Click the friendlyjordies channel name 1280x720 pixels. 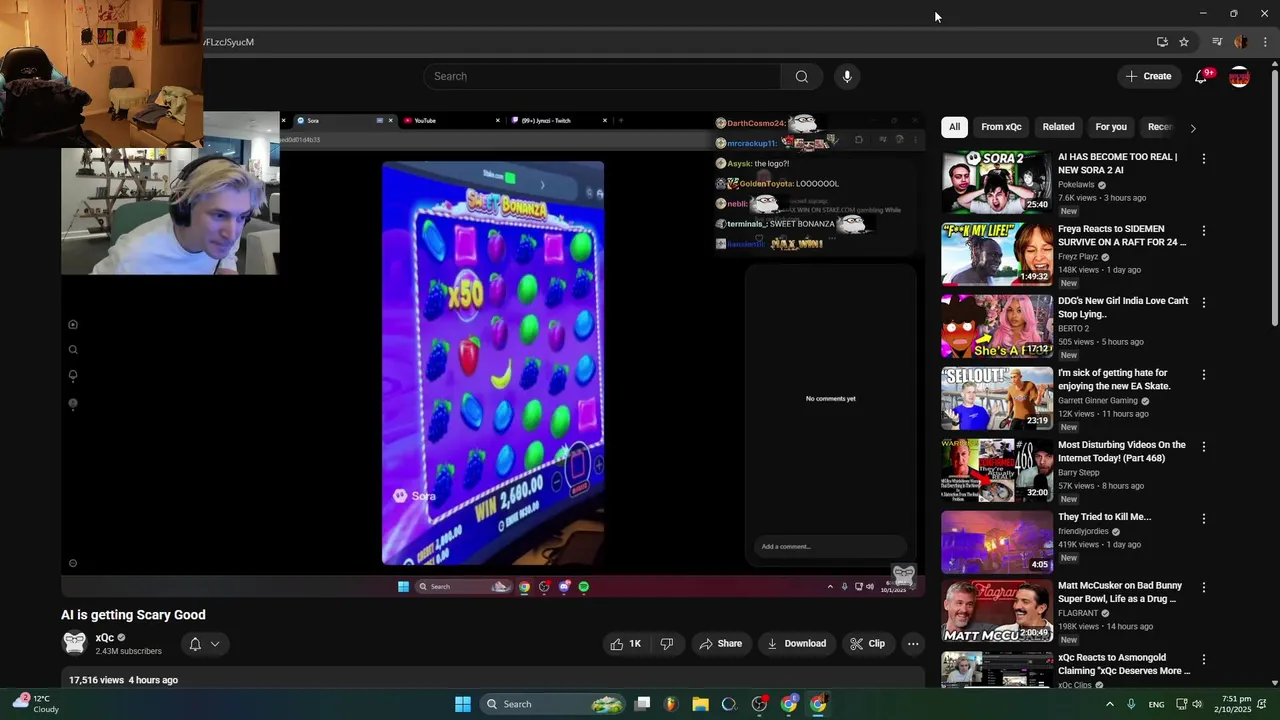click(x=1083, y=531)
